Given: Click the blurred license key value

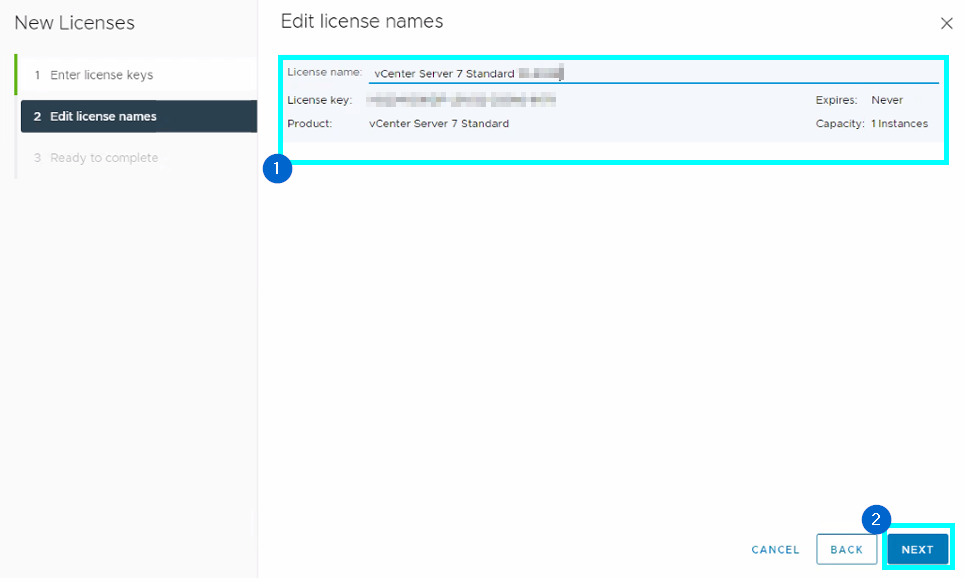Looking at the screenshot, I should [x=462, y=100].
